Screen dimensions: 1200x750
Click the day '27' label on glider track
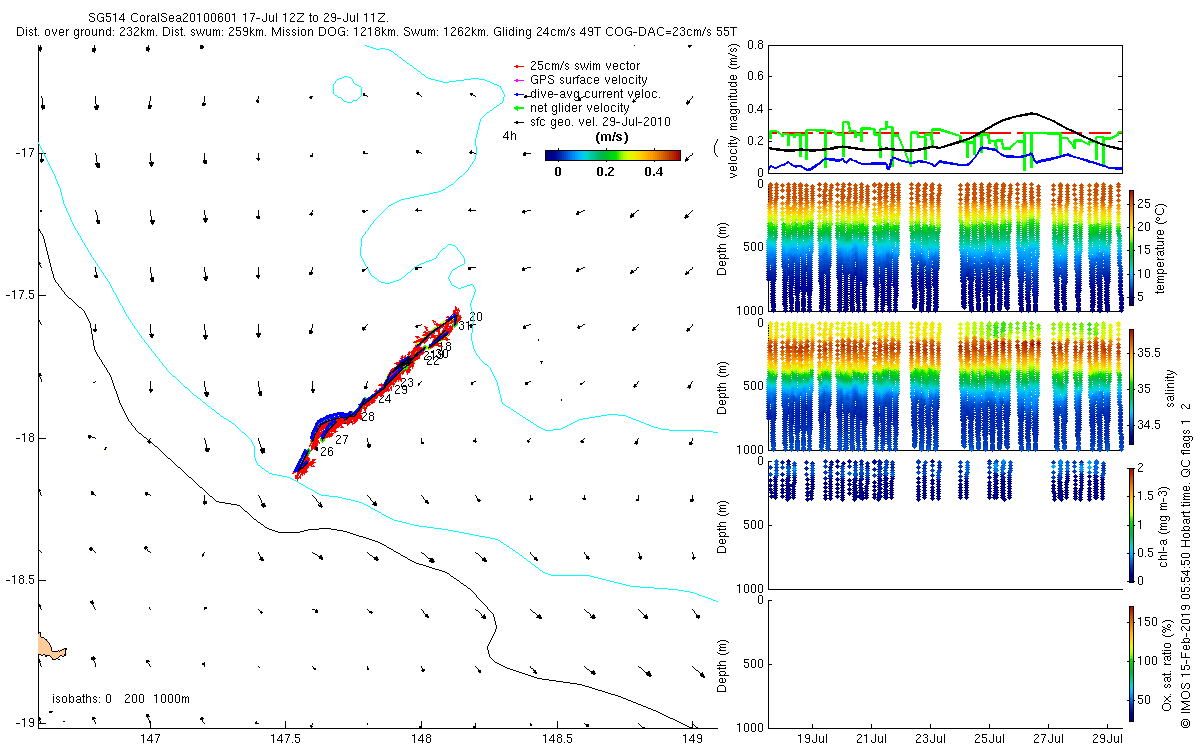(x=342, y=440)
